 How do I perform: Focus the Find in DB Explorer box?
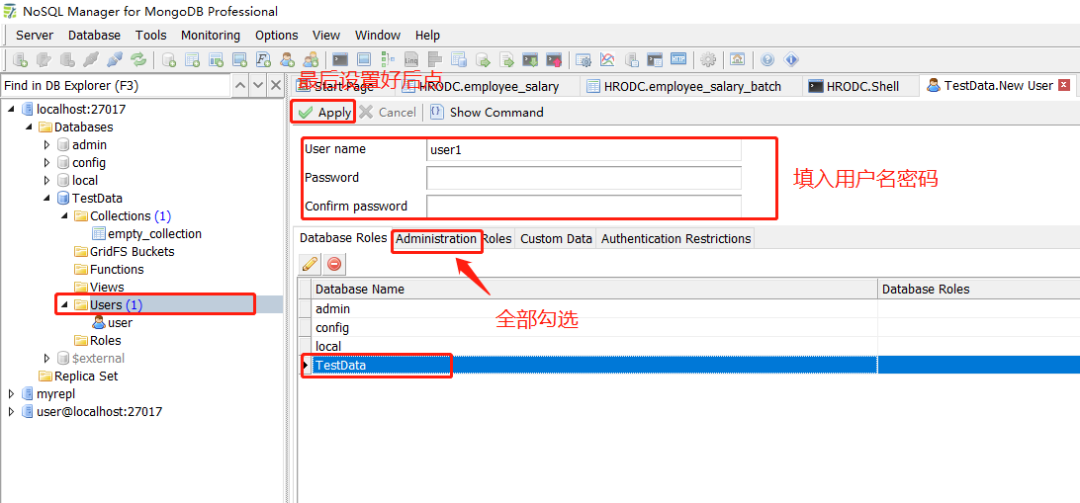[x=115, y=85]
